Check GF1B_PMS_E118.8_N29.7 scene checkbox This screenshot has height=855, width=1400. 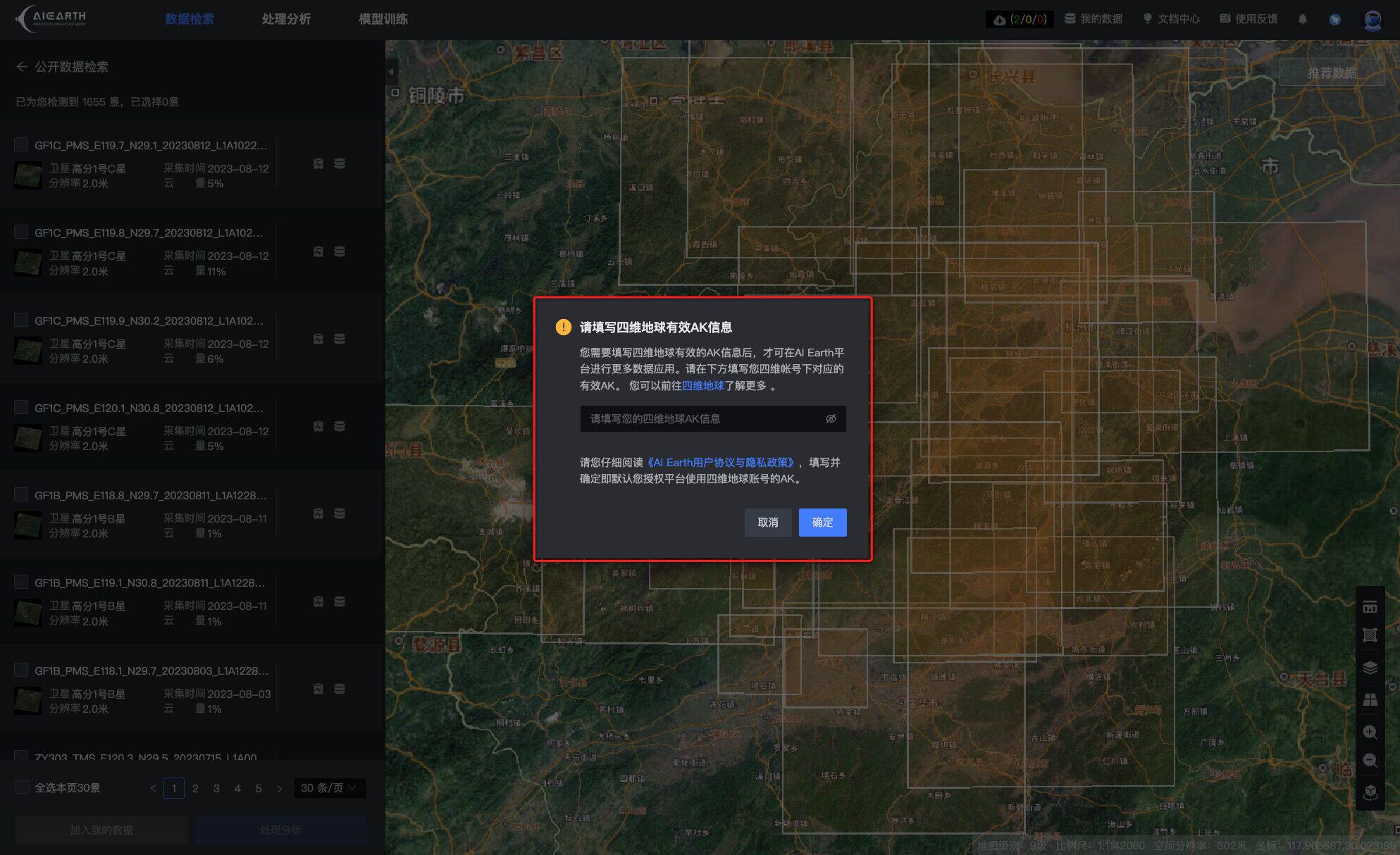click(21, 494)
